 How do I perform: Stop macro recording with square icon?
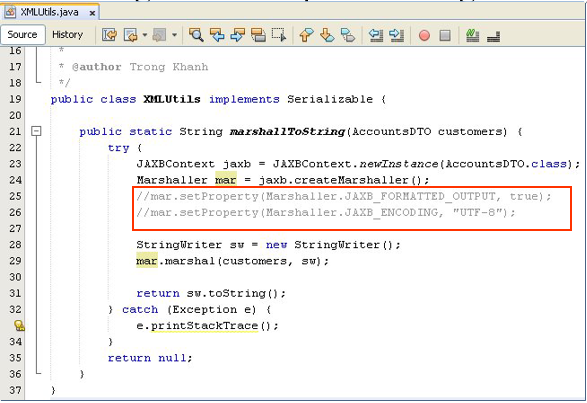click(445, 36)
